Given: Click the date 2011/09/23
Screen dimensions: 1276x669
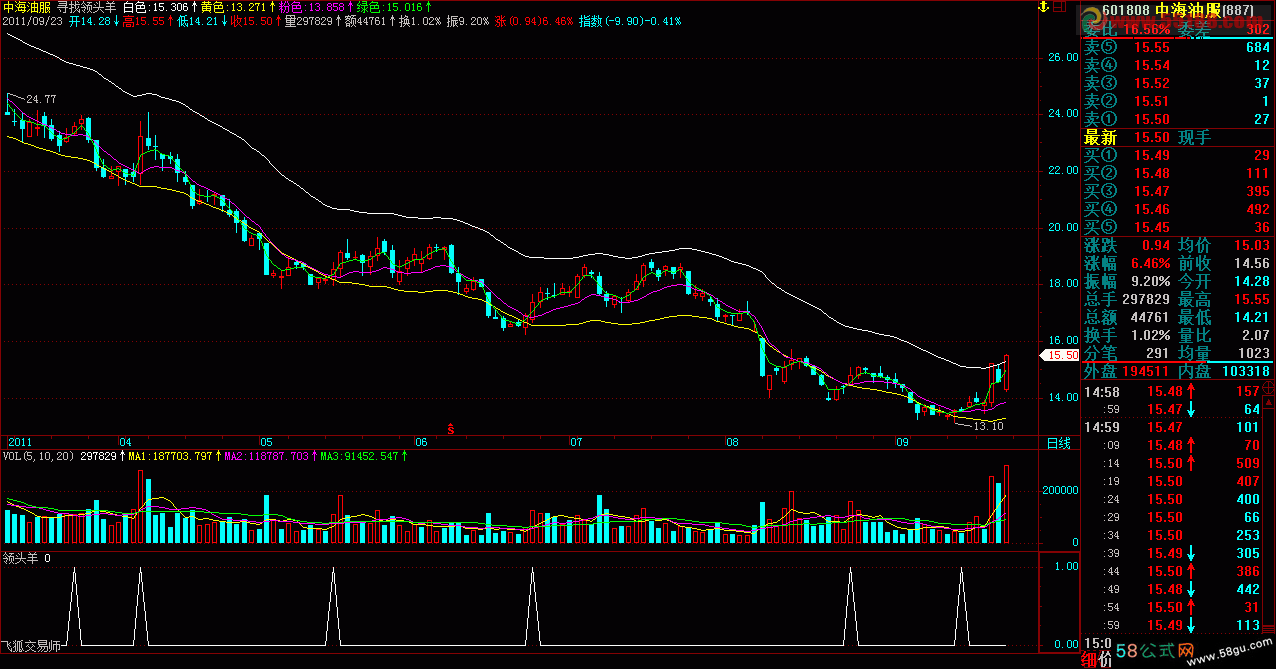Looking at the screenshot, I should tap(33, 20).
